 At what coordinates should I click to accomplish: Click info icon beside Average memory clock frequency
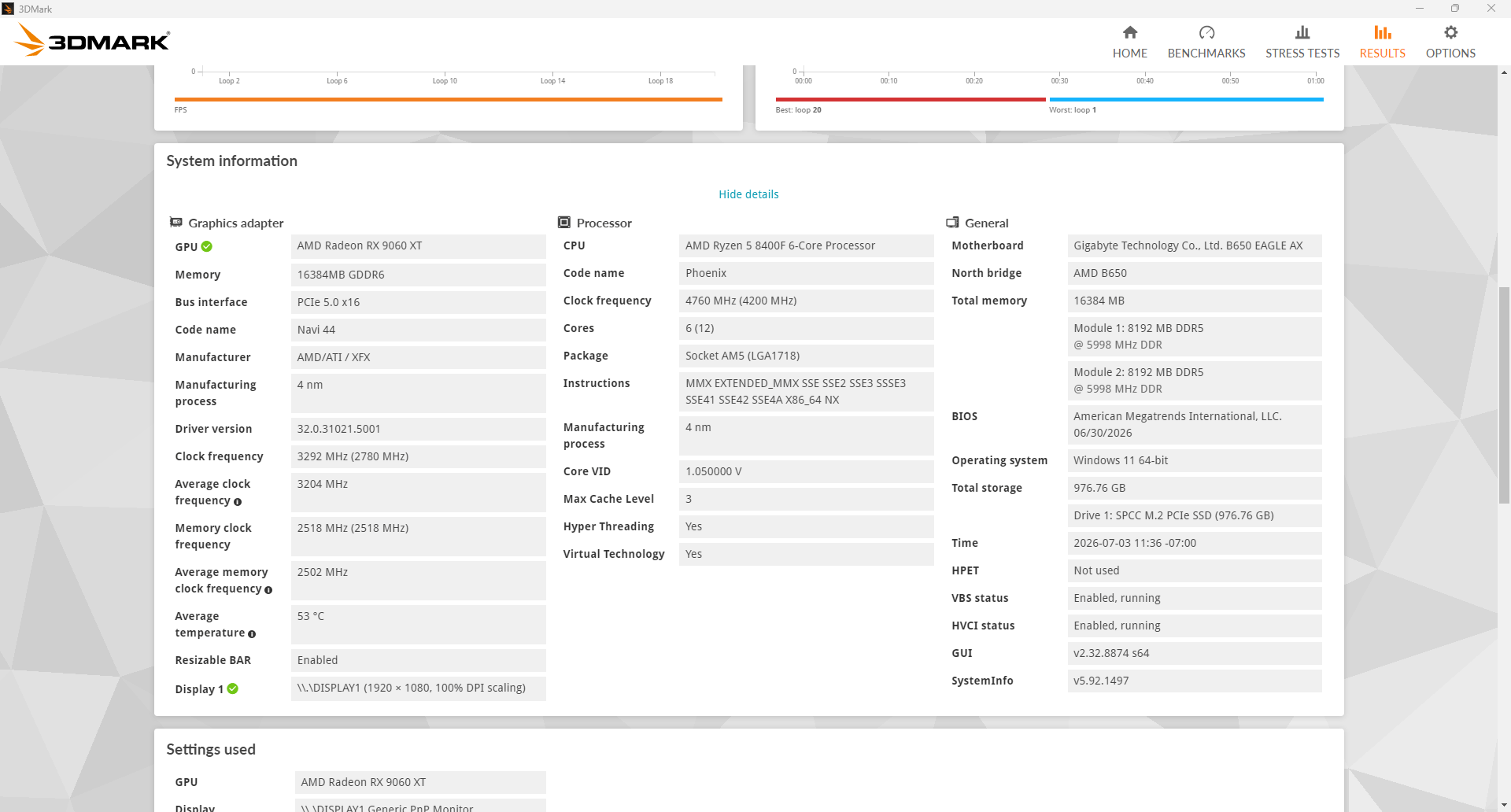(x=268, y=590)
